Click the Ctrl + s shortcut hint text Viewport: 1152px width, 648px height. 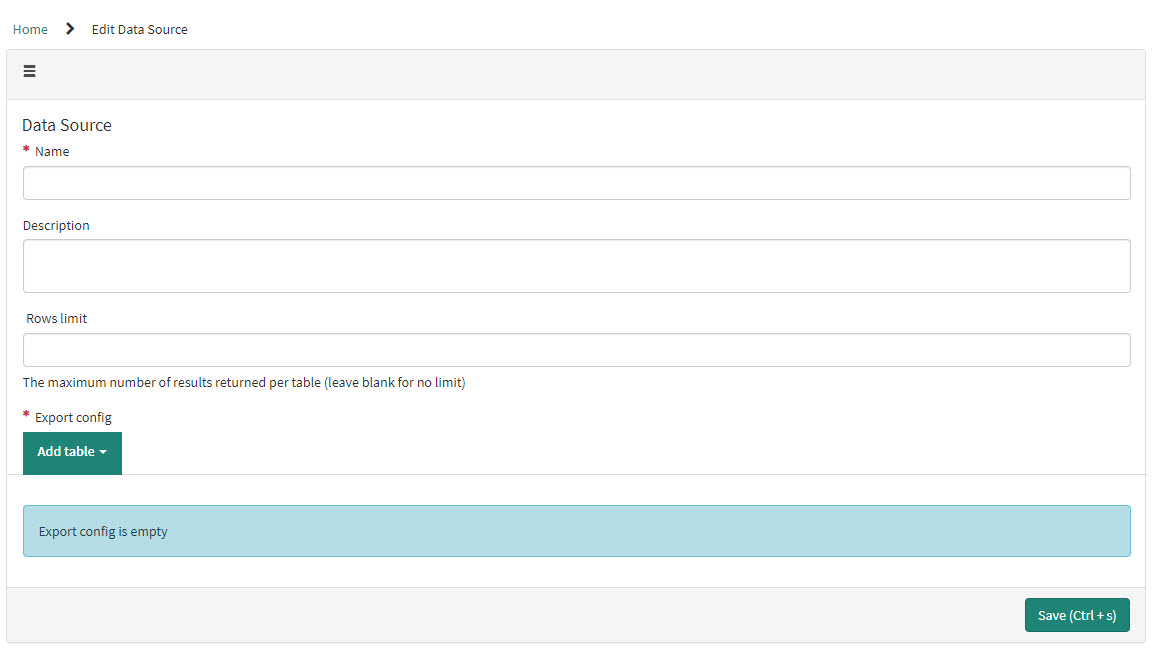(x=1093, y=615)
